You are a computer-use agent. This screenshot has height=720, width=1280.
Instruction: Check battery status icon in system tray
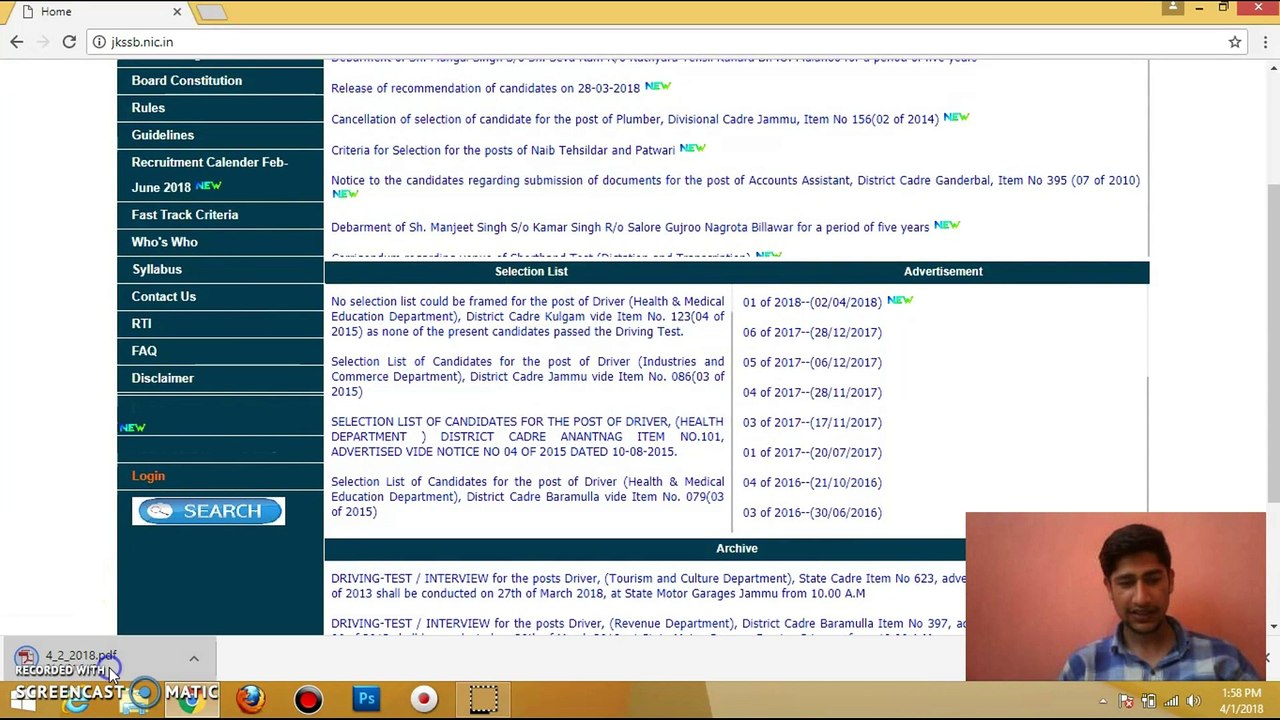tap(1148, 701)
